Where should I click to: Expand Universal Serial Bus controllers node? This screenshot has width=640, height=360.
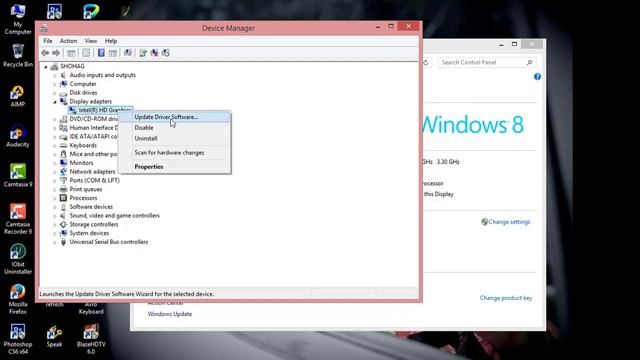55,242
